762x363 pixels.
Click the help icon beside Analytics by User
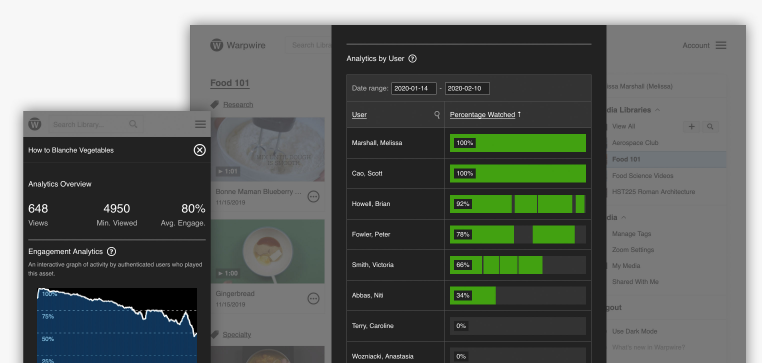tap(413, 58)
